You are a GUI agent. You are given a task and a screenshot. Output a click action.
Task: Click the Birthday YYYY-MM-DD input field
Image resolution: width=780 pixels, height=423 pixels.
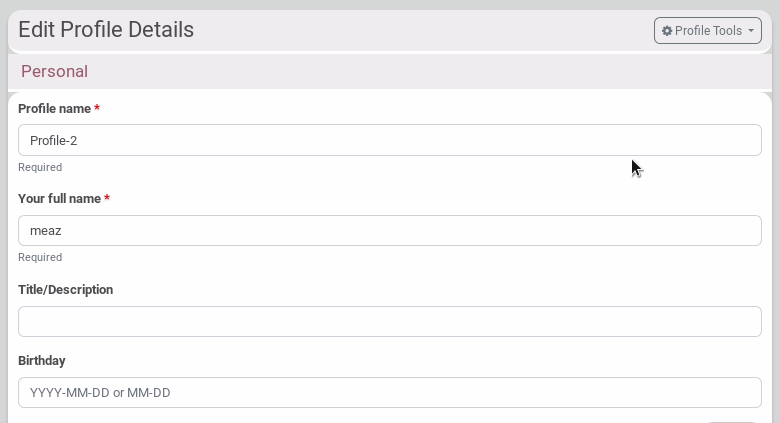pos(390,392)
